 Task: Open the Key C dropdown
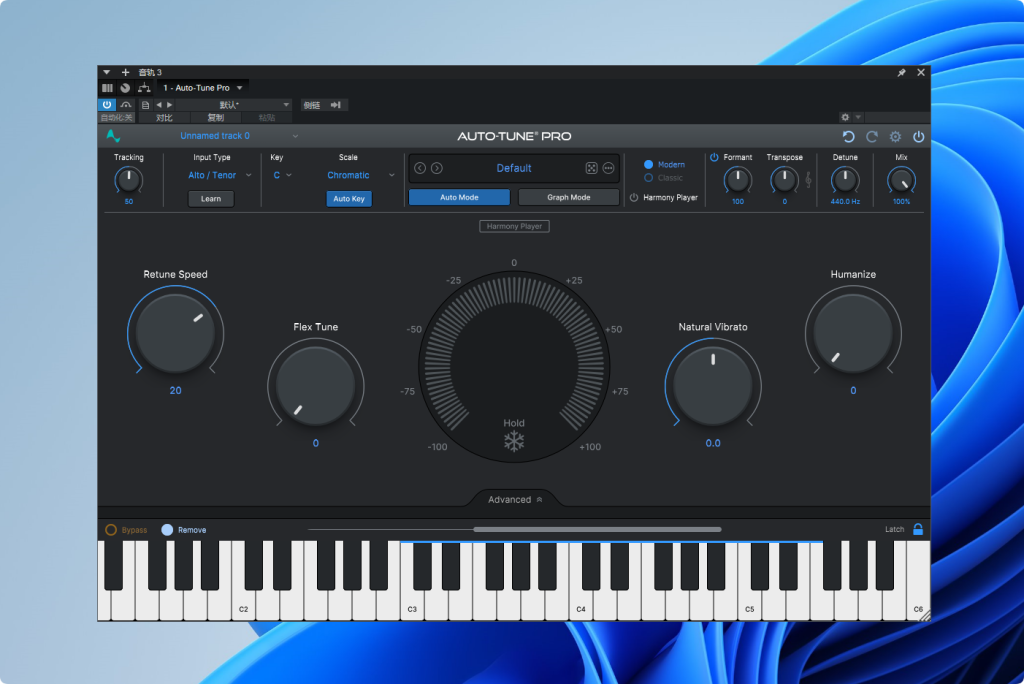click(282, 175)
